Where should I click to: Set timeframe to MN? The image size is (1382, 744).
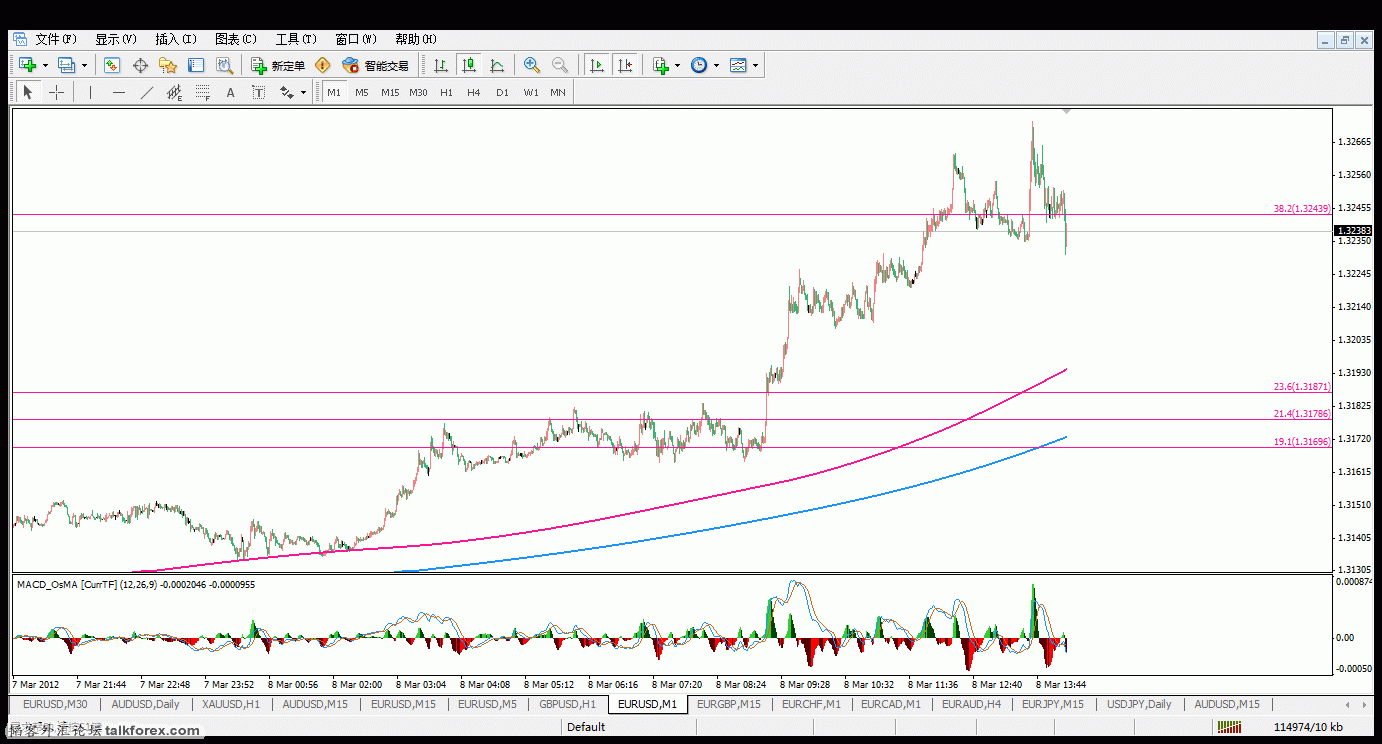(558, 92)
